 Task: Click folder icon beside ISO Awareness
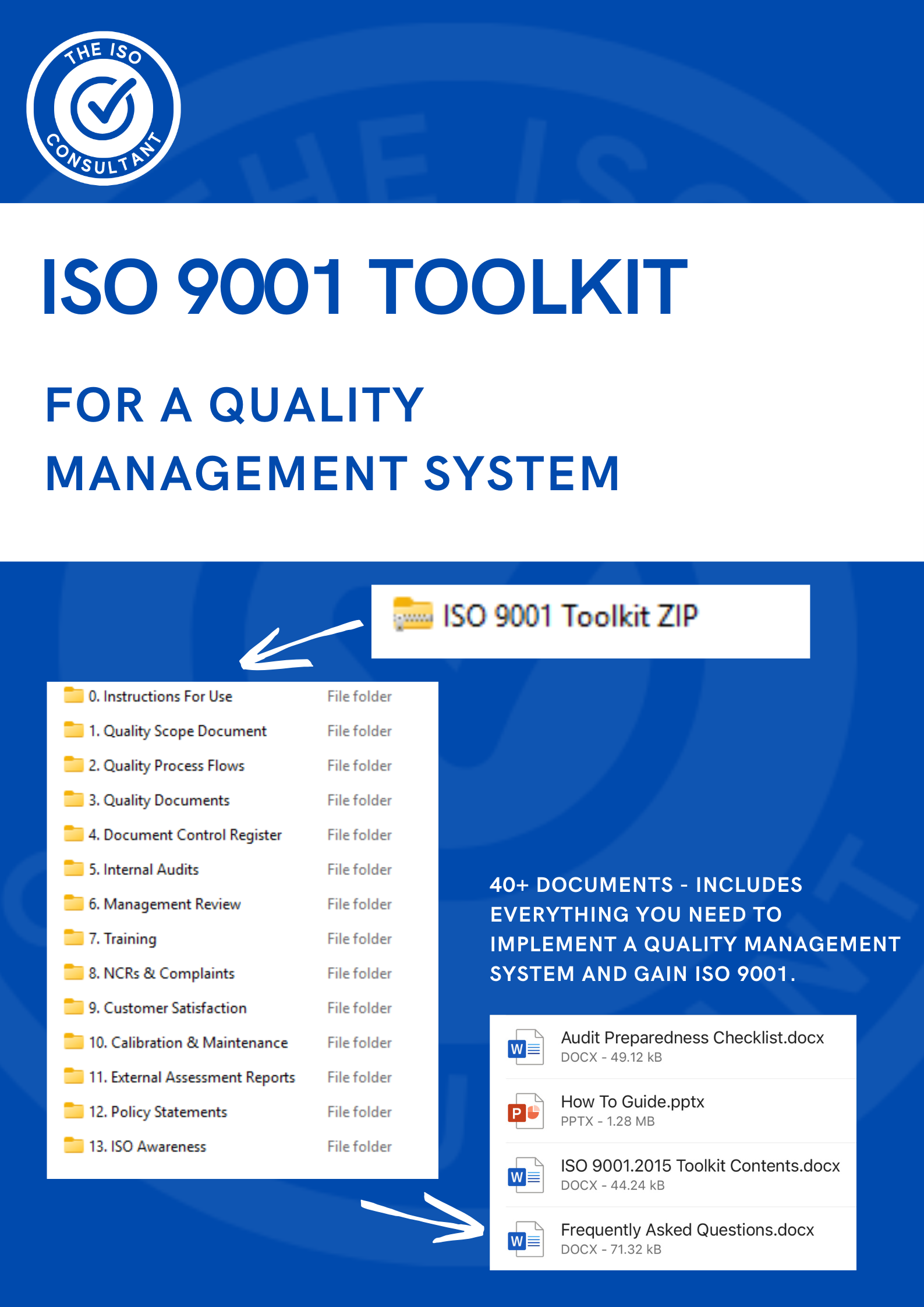(x=73, y=1146)
